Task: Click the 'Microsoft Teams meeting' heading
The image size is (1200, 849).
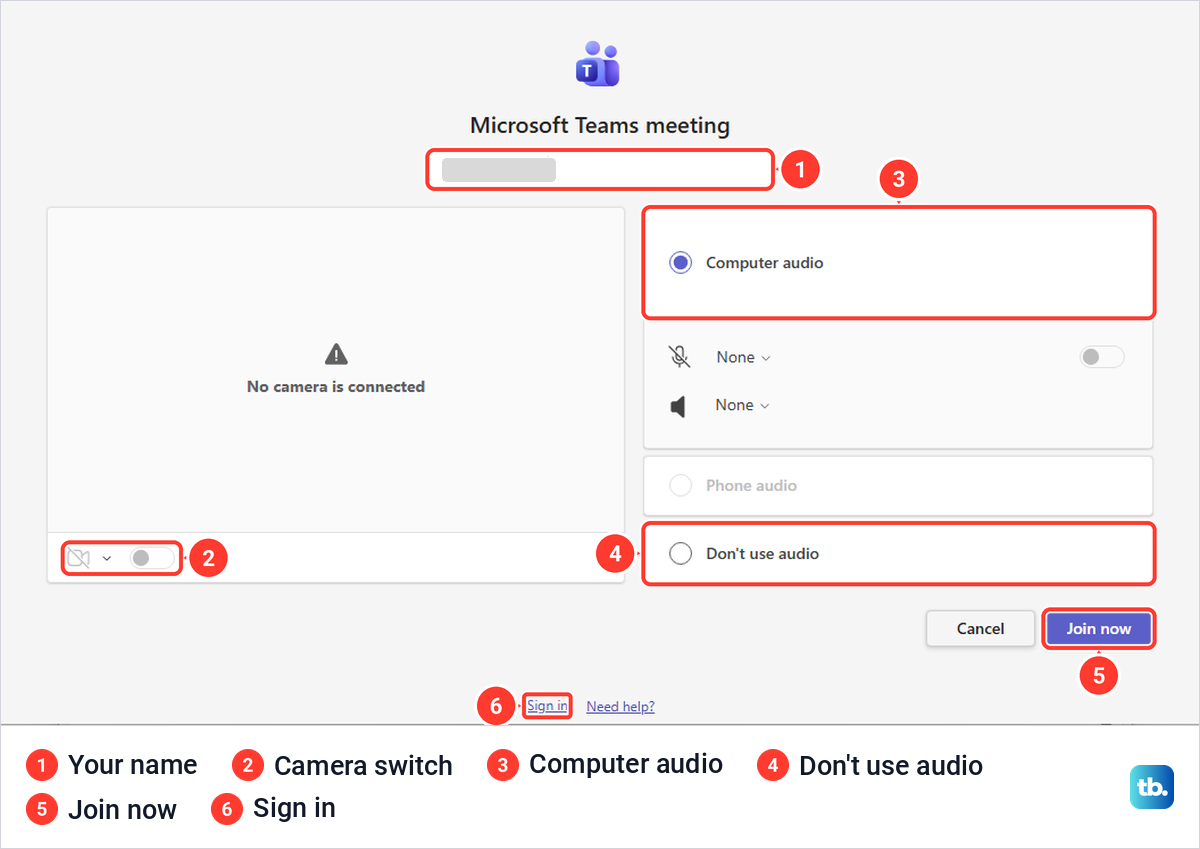Action: (x=600, y=126)
